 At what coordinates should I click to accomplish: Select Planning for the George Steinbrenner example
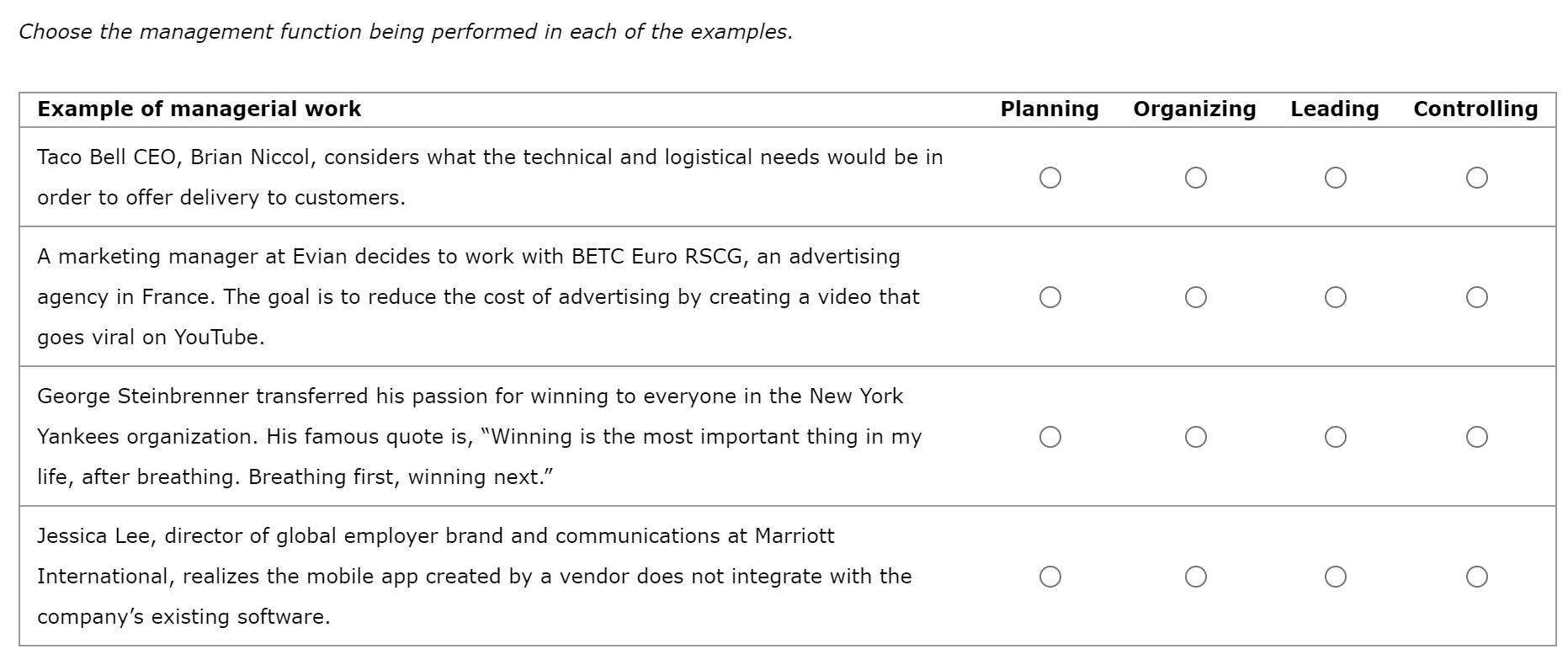(1050, 436)
